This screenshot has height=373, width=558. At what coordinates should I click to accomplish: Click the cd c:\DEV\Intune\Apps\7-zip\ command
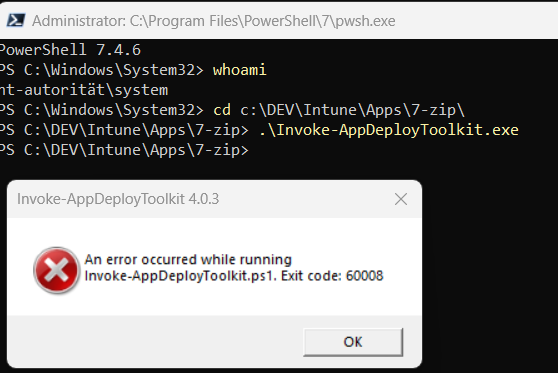tap(339, 110)
